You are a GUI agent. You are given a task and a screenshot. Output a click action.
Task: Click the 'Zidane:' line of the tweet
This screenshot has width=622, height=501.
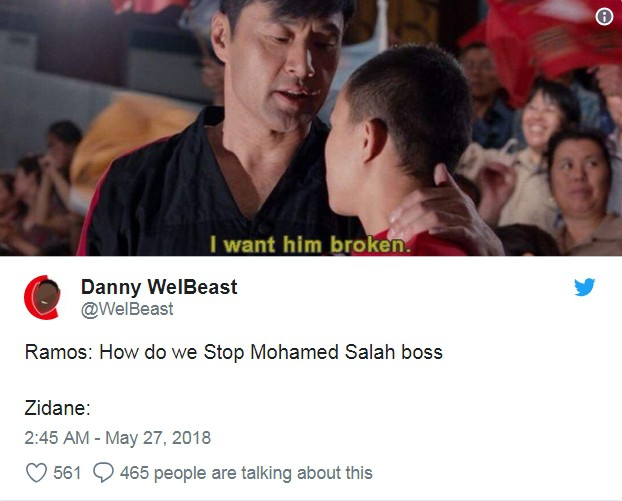(x=58, y=407)
